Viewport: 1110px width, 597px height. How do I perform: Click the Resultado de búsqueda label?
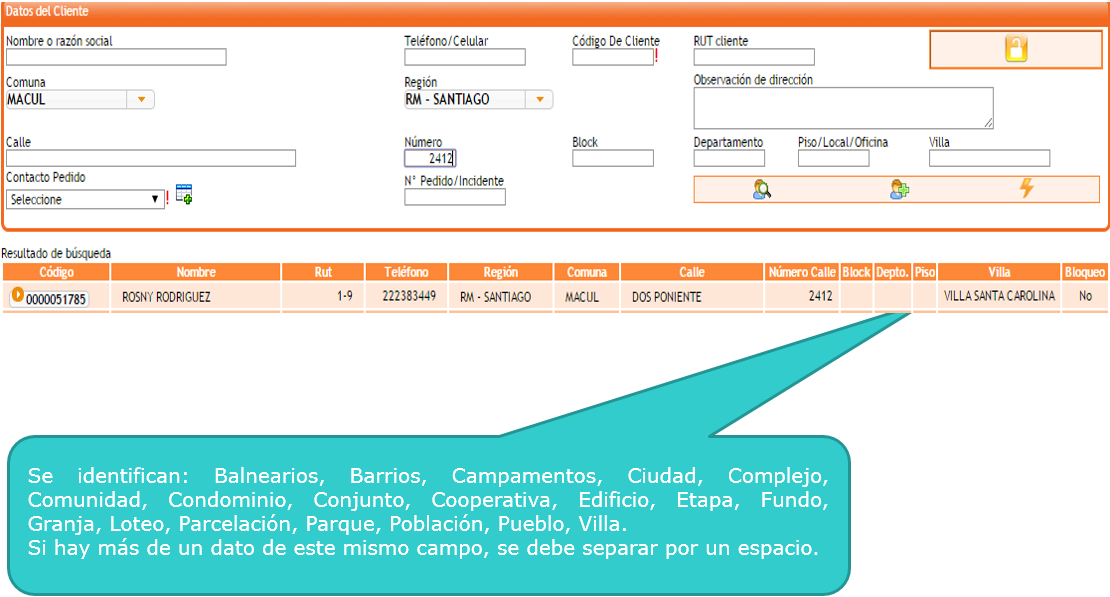pos(56,253)
